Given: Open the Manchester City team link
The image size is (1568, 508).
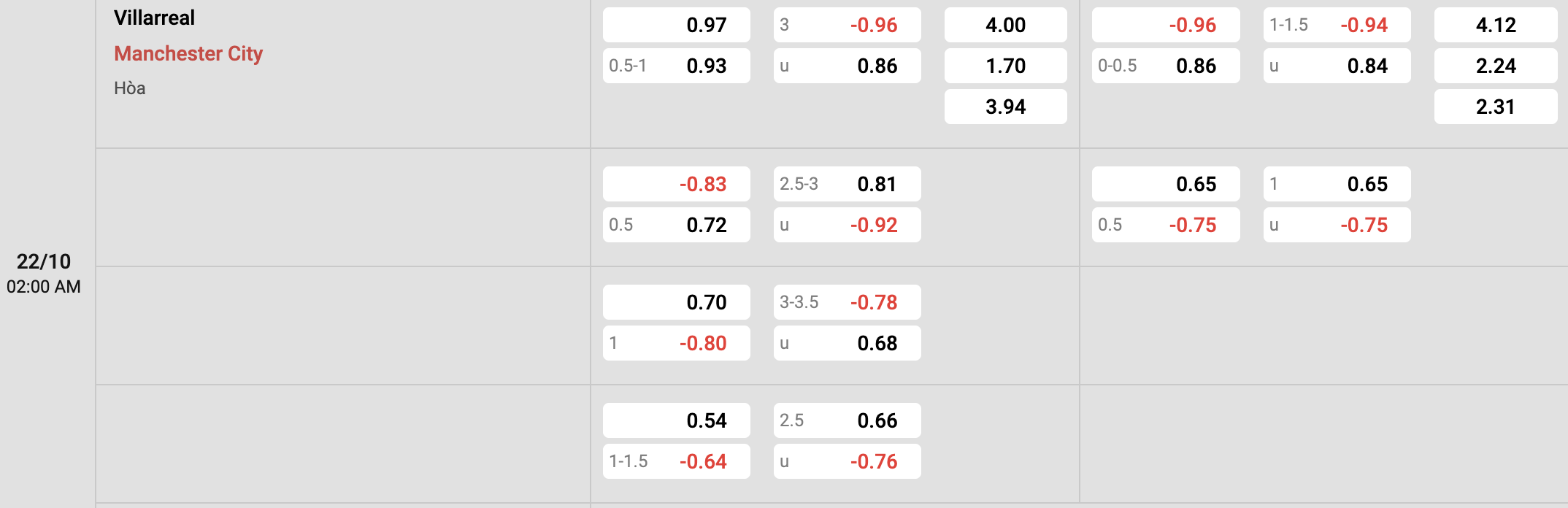Looking at the screenshot, I should coord(188,54).
